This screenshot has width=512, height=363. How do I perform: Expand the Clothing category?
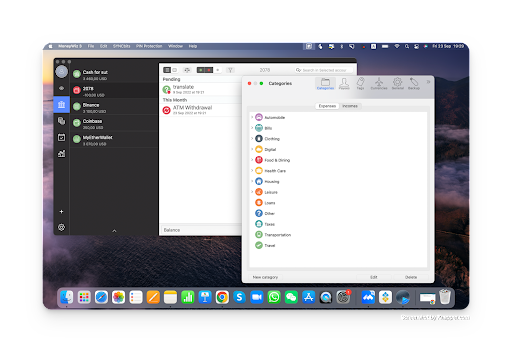252,139
